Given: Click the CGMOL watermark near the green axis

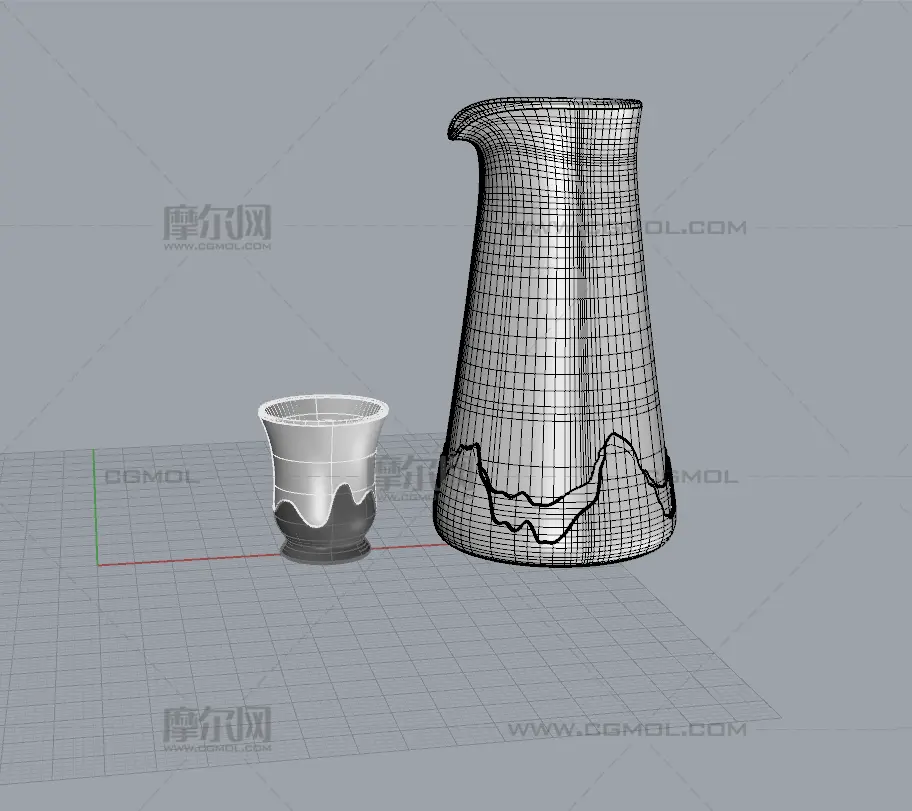Looking at the screenshot, I should point(152,477).
